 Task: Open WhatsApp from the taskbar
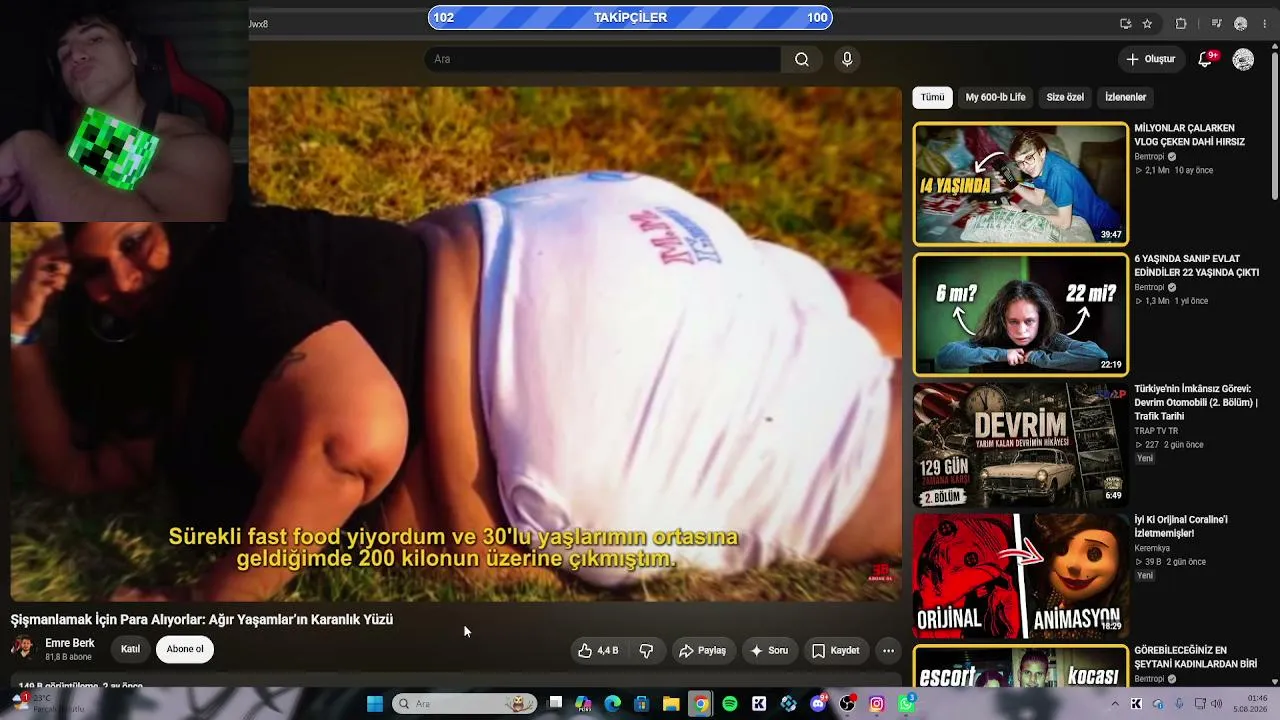click(x=906, y=704)
